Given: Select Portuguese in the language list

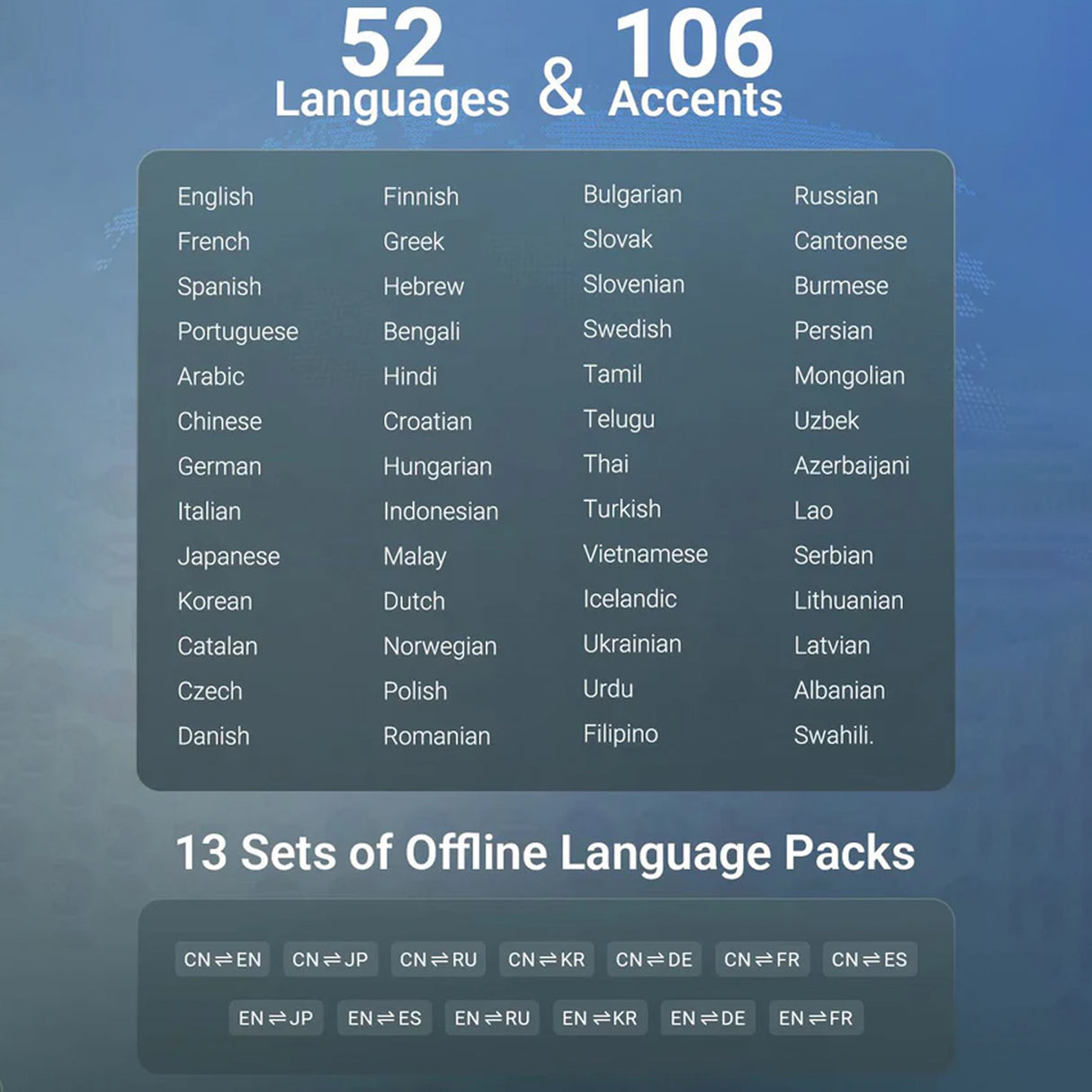Looking at the screenshot, I should pos(237,332).
